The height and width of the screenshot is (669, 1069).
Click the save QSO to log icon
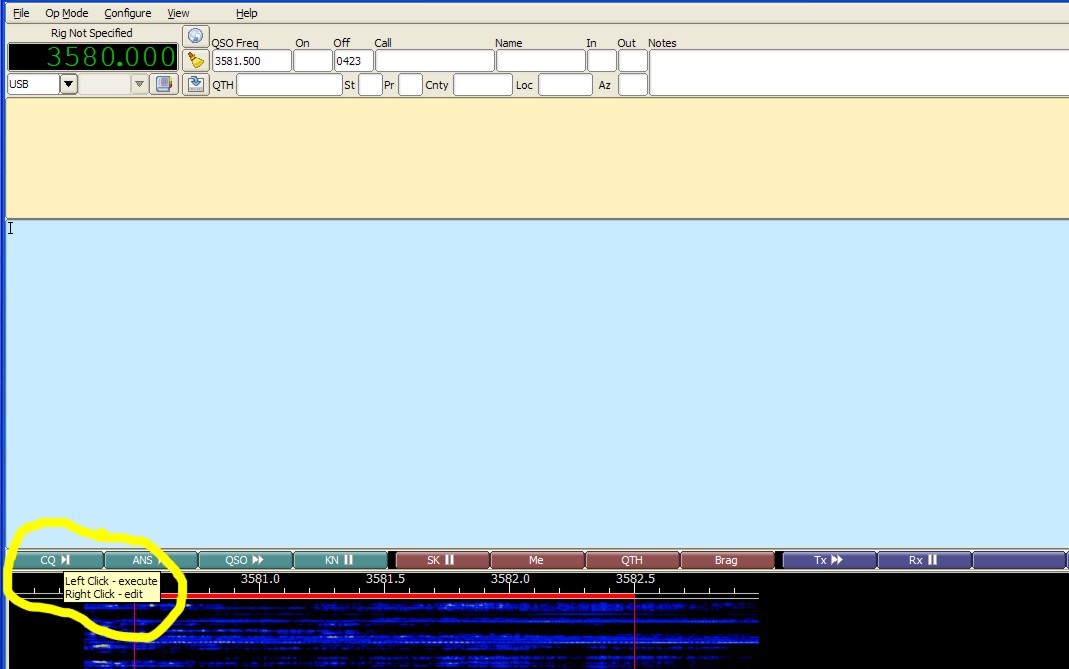coord(196,85)
